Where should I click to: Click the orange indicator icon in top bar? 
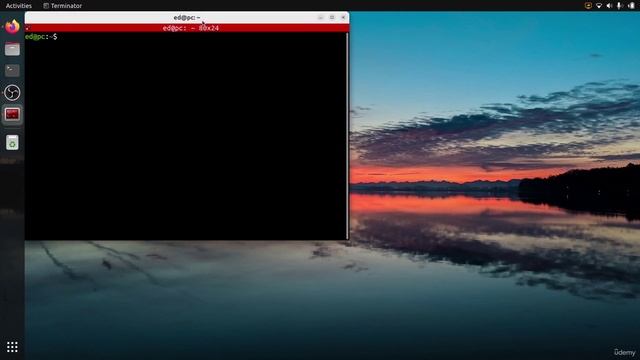588,6
